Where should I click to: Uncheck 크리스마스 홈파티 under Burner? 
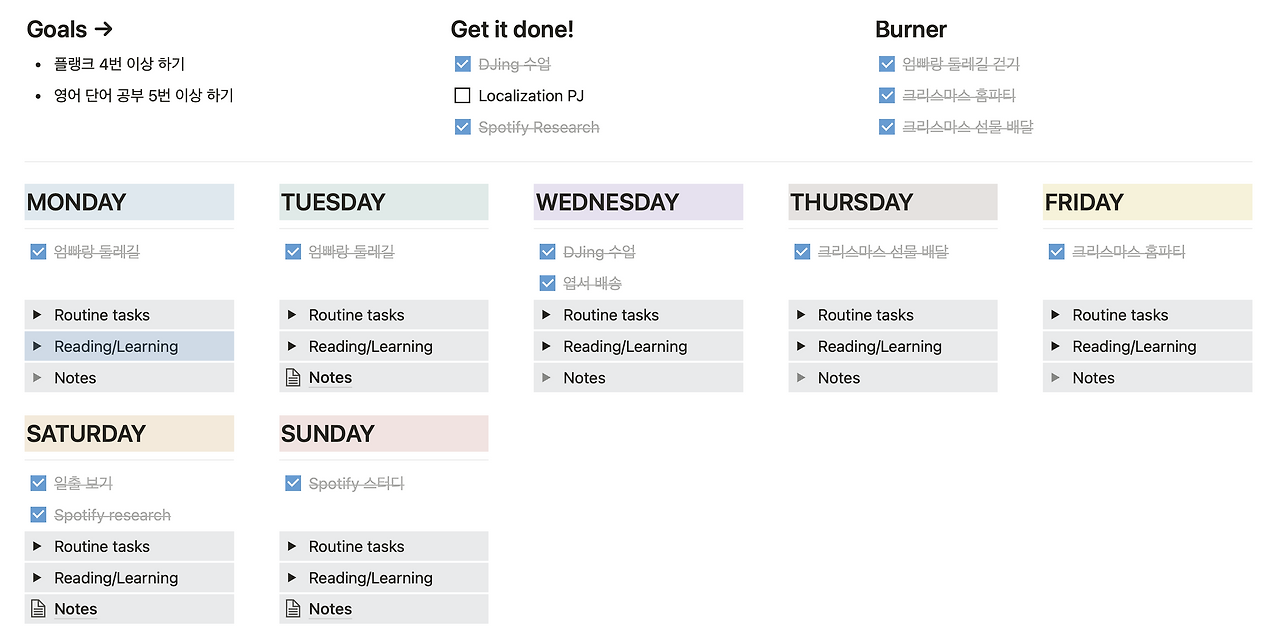tap(886, 95)
